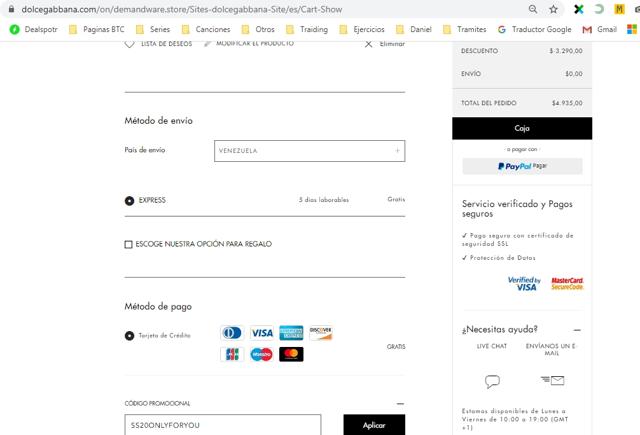Open the Series bookmark folder
640x435 pixels.
click(x=153, y=29)
